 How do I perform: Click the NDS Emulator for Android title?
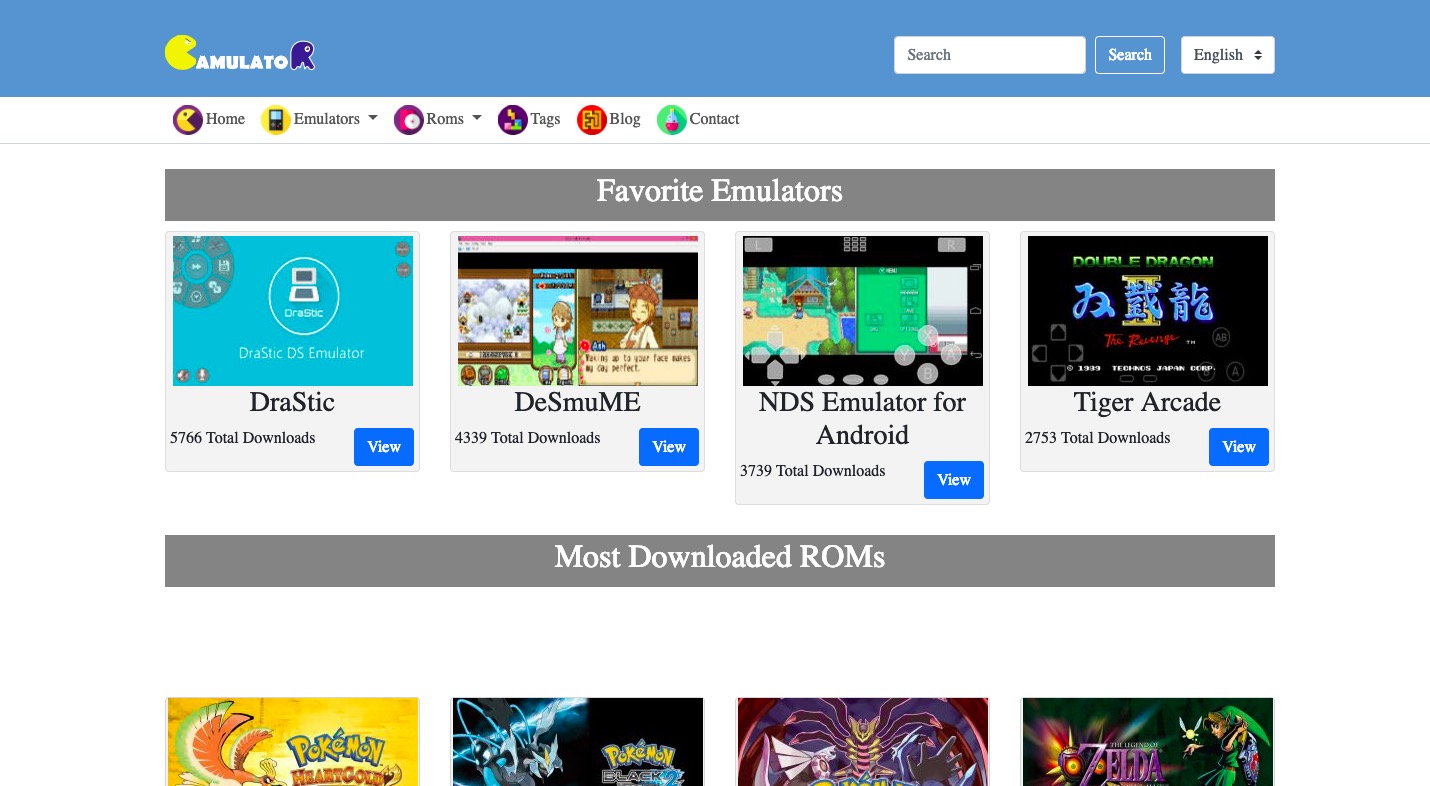(x=862, y=418)
